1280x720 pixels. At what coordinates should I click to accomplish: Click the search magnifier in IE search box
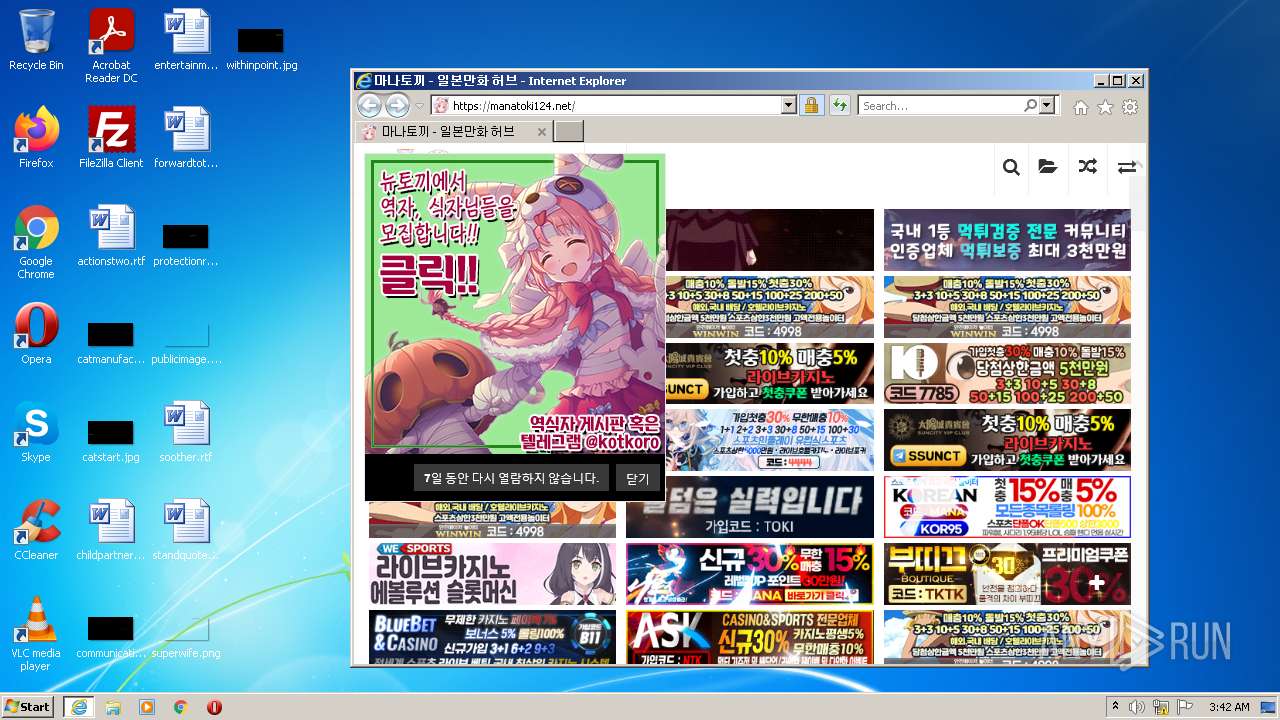click(x=1030, y=106)
